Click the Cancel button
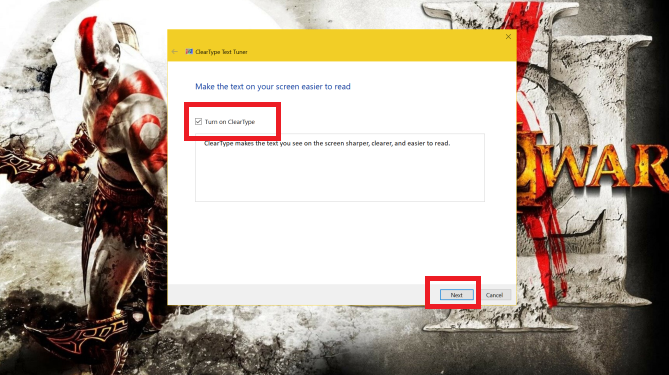This screenshot has width=669, height=375. (x=494, y=295)
